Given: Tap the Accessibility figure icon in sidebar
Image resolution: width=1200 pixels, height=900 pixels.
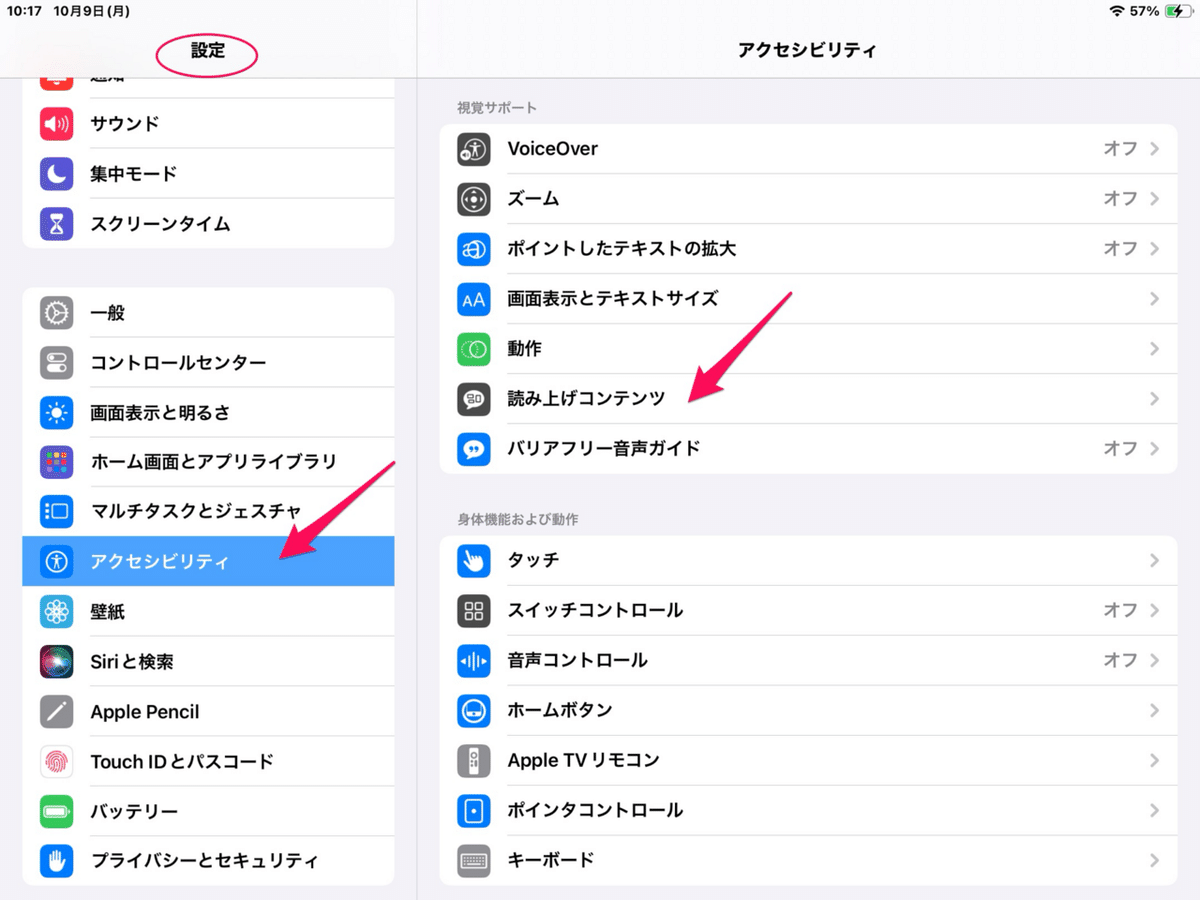Looking at the screenshot, I should coord(57,561).
